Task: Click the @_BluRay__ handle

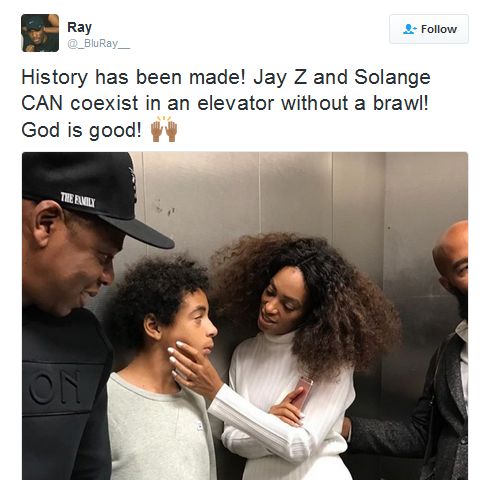Action: point(99,44)
